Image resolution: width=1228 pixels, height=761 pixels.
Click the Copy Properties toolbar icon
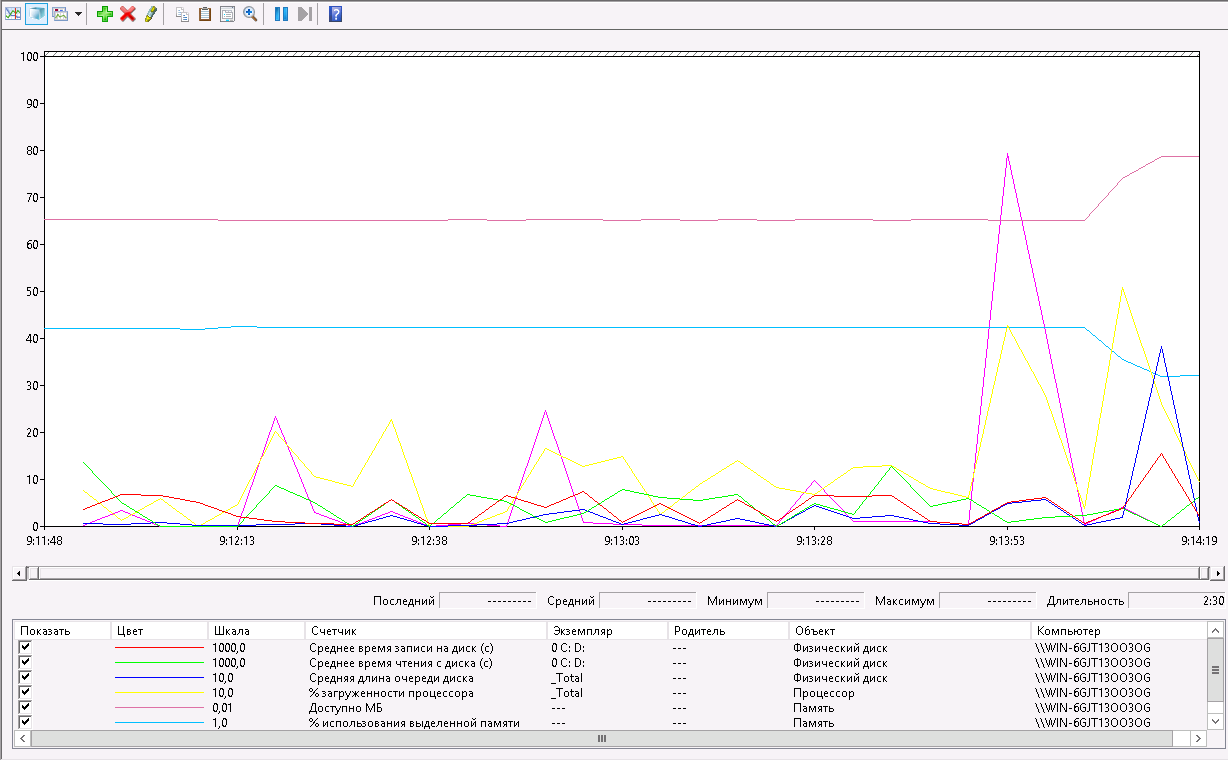[182, 14]
